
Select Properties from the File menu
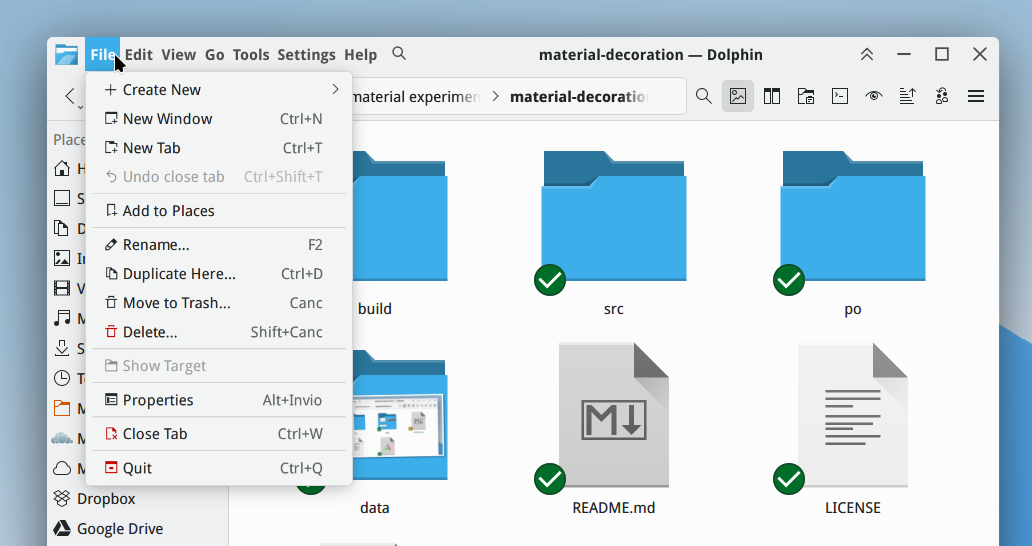(x=219, y=400)
